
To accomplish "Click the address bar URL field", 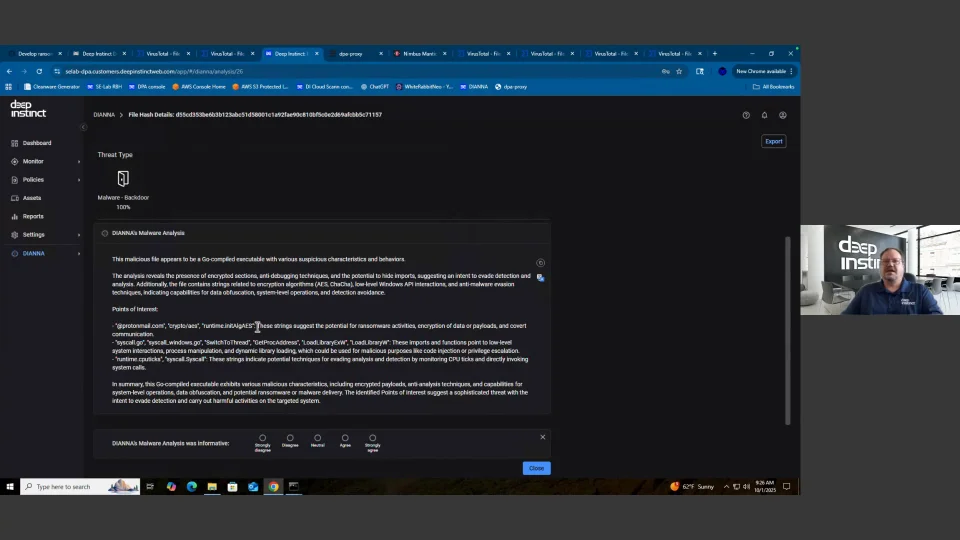I will pyautogui.click(x=355, y=72).
